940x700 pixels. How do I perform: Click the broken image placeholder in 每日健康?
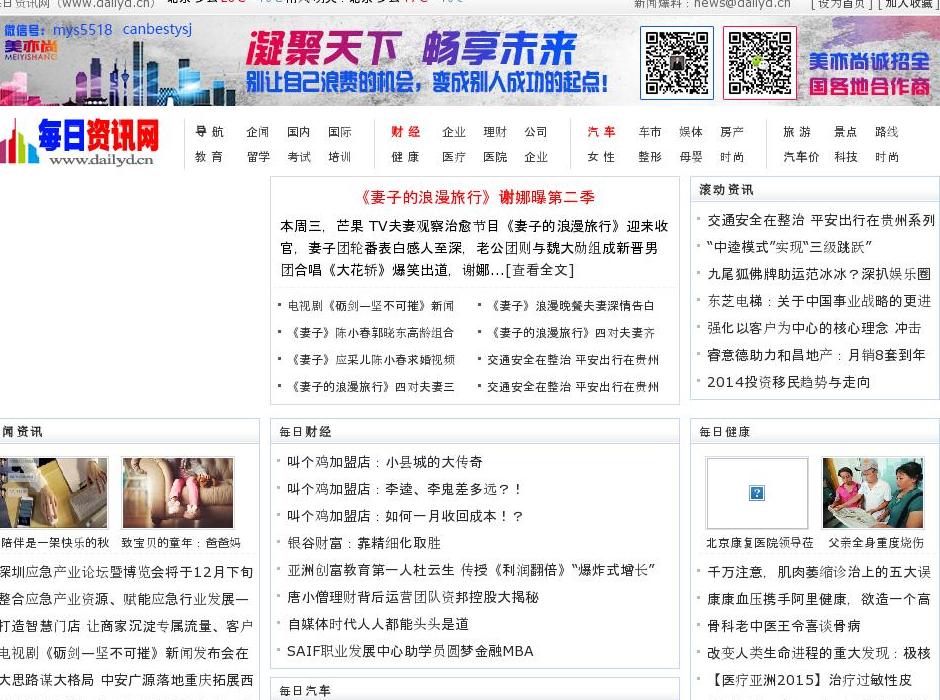pos(757,493)
